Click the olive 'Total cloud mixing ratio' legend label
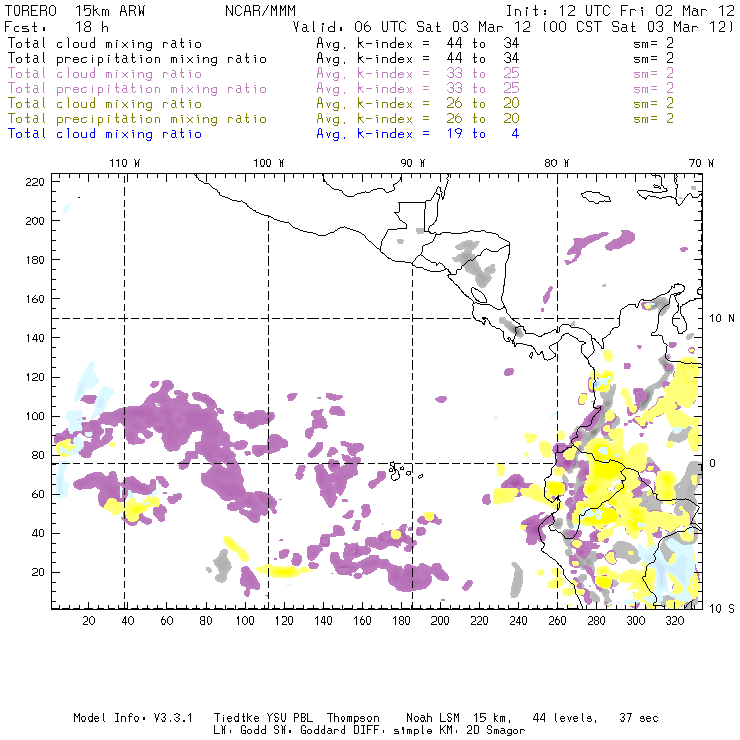Viewport: 740px width, 740px height. point(105,103)
